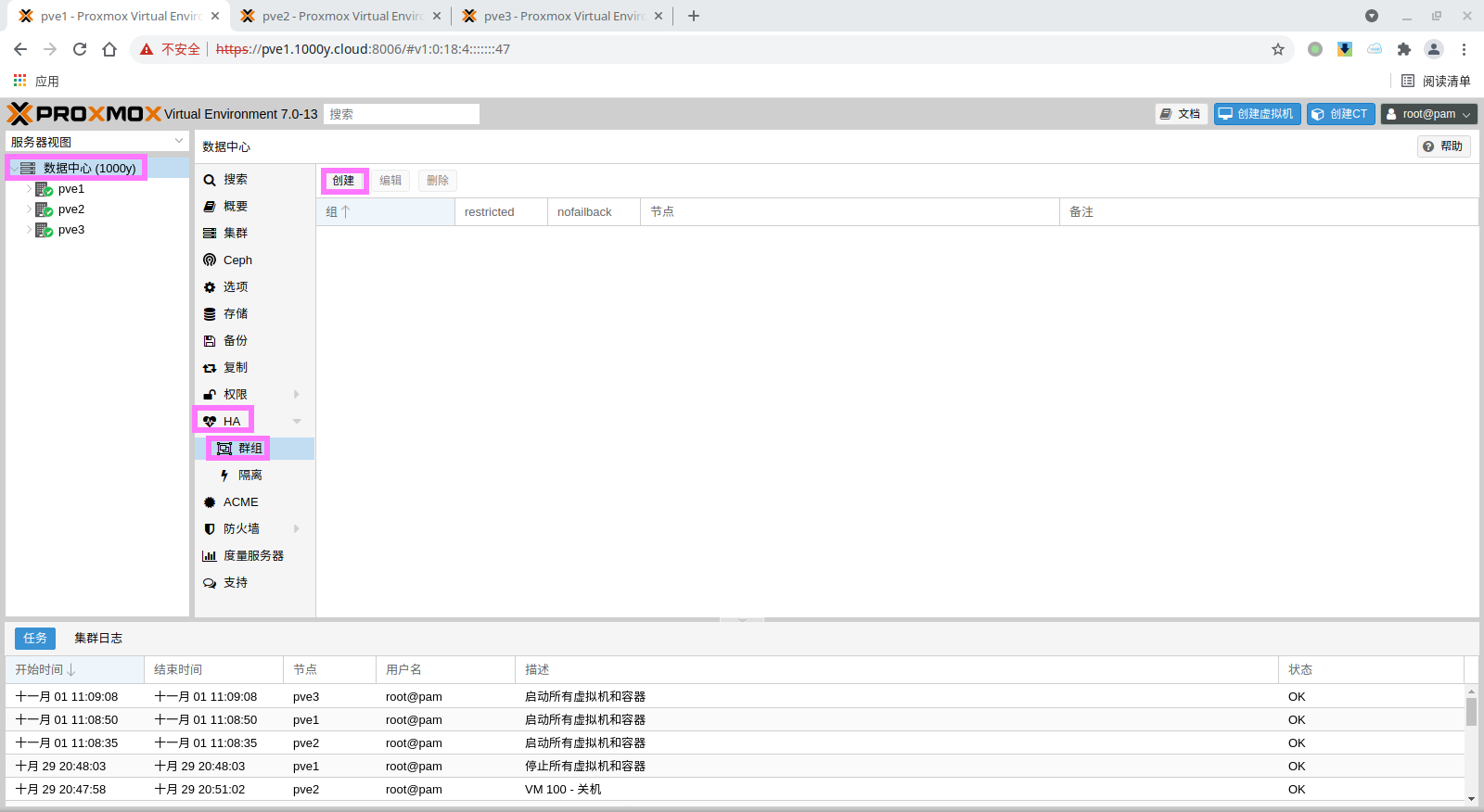The image size is (1484, 812).
Task: Open the firewall (防火墙) shield icon
Action: click(210, 529)
